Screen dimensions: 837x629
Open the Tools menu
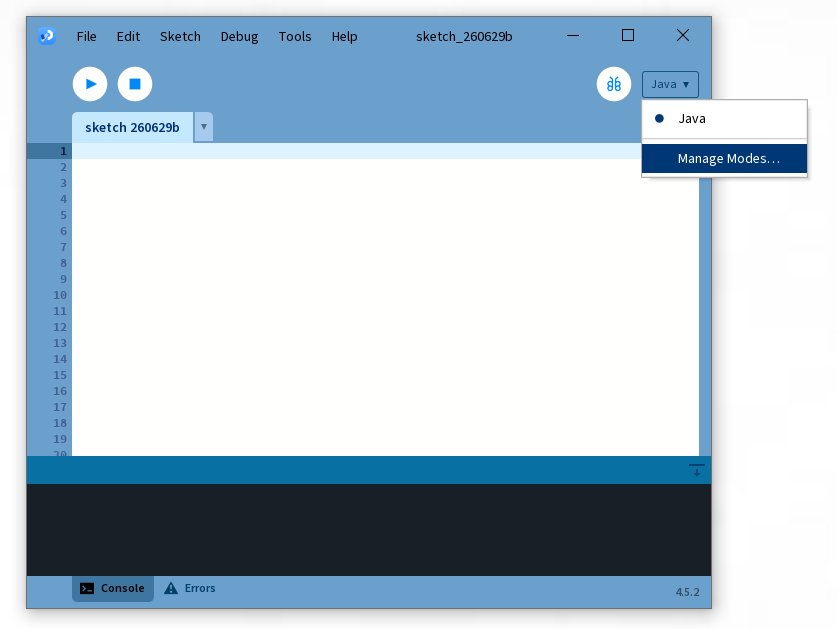click(295, 36)
